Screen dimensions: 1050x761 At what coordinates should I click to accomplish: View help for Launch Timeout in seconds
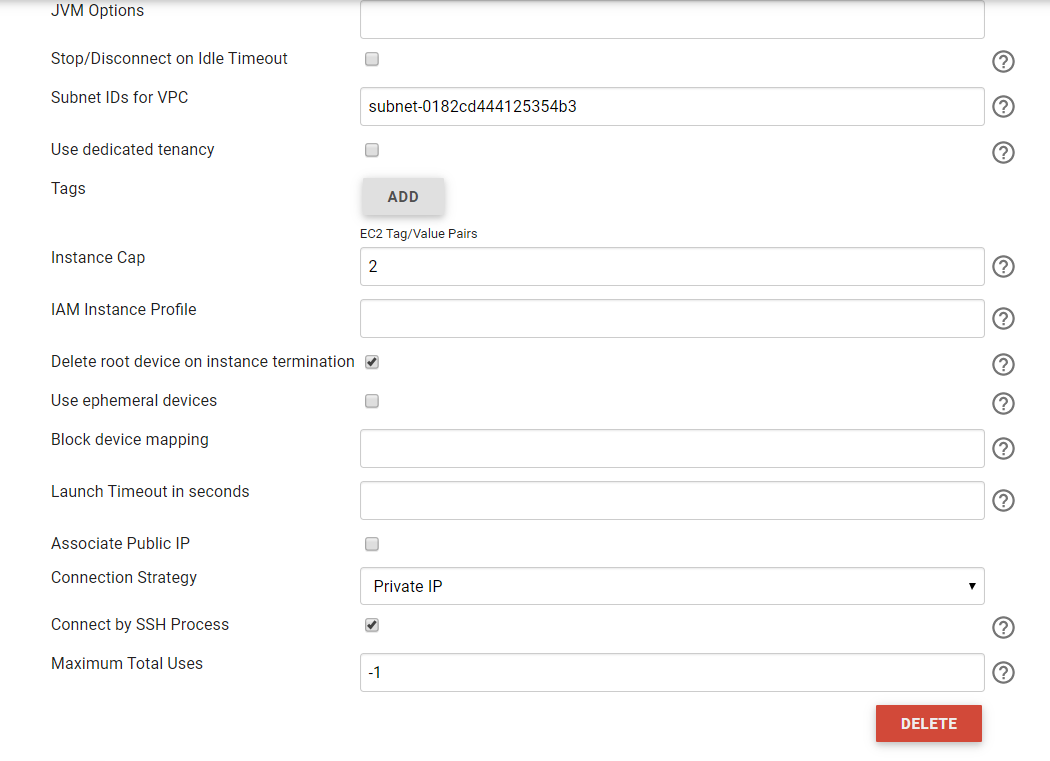[x=1003, y=501]
